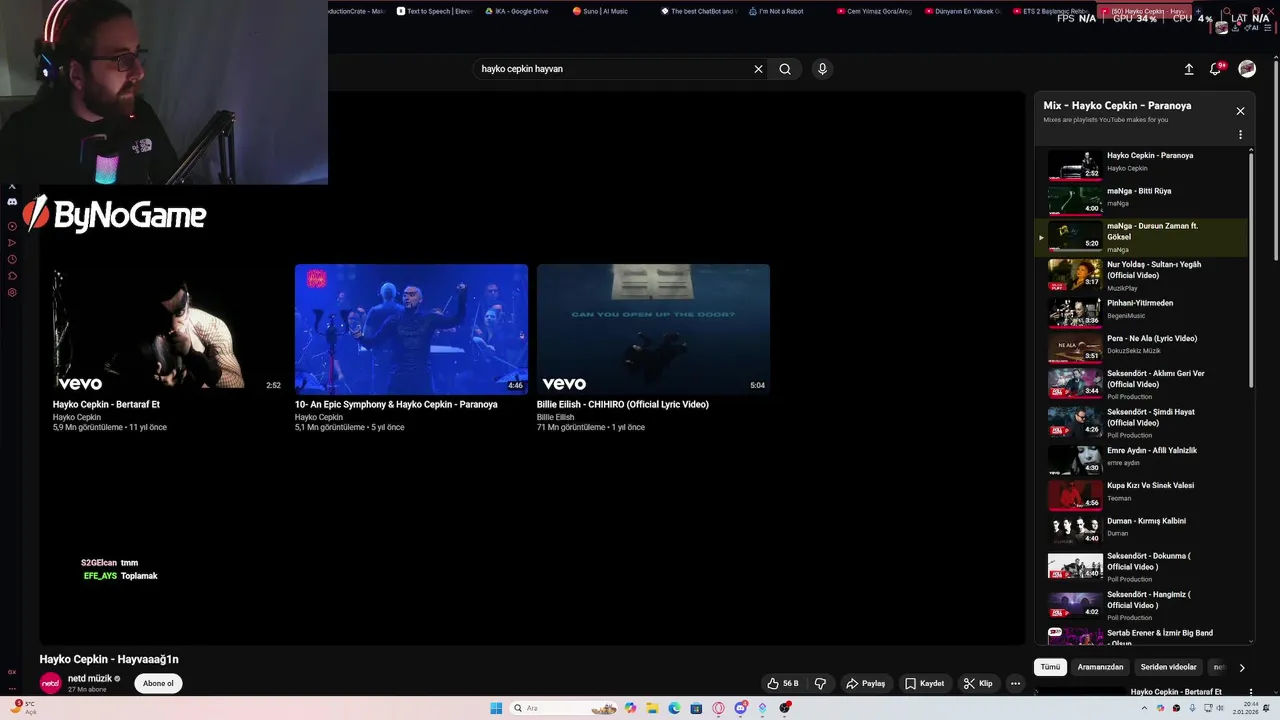The height and width of the screenshot is (720, 1280).
Task: Select the Aramanızdan filter chip
Action: point(1100,667)
